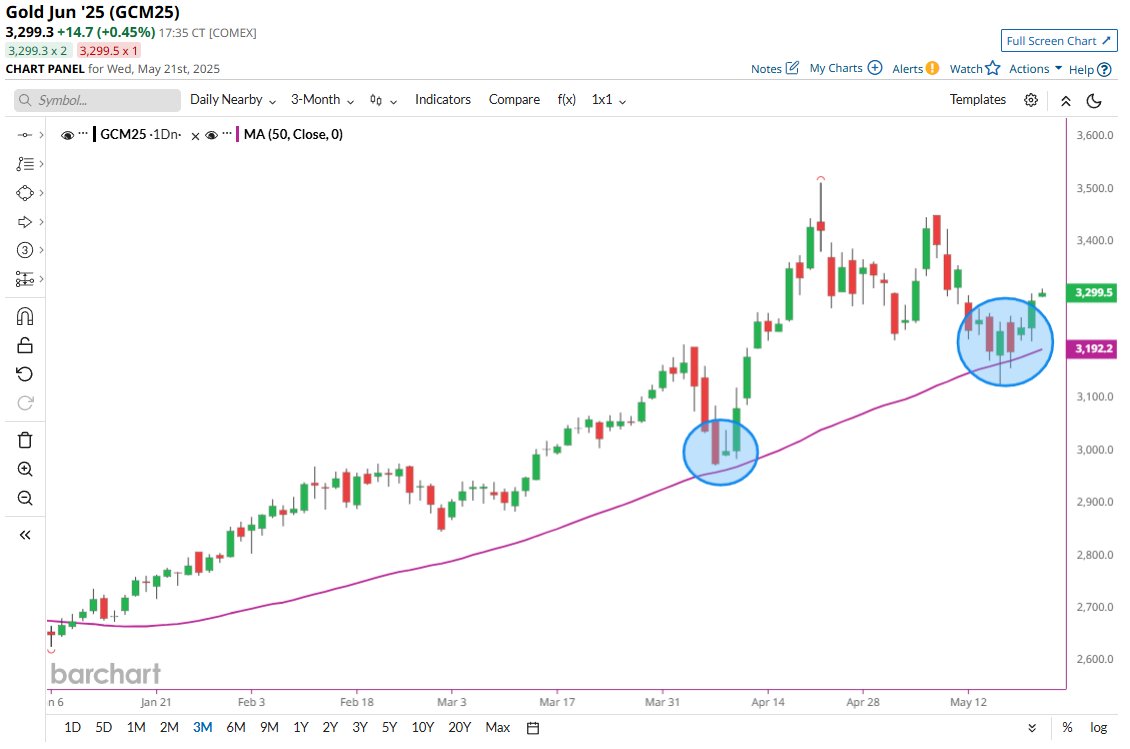
Task: Remove the GCM25 series with X
Action: pos(195,136)
